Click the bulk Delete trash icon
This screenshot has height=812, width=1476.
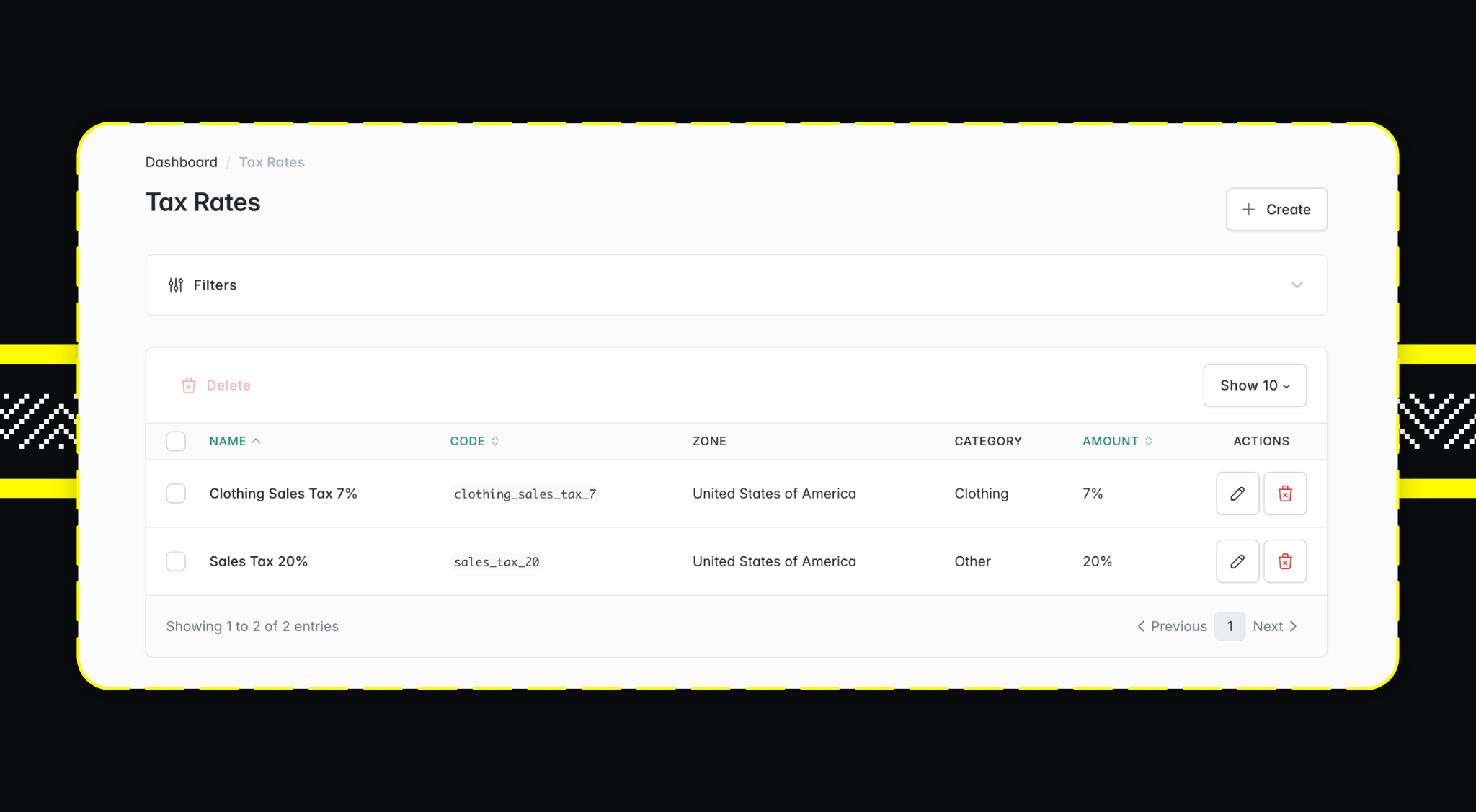point(189,385)
